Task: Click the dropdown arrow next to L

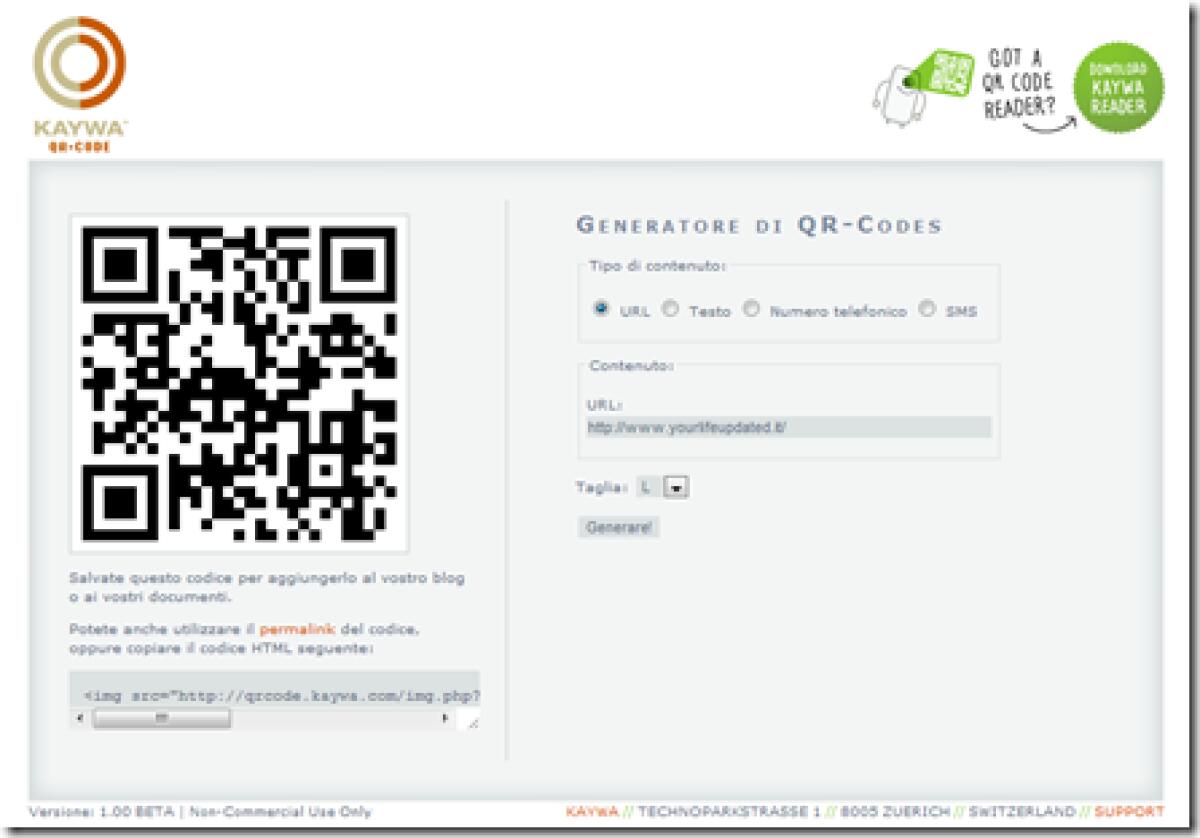Action: coord(678,487)
